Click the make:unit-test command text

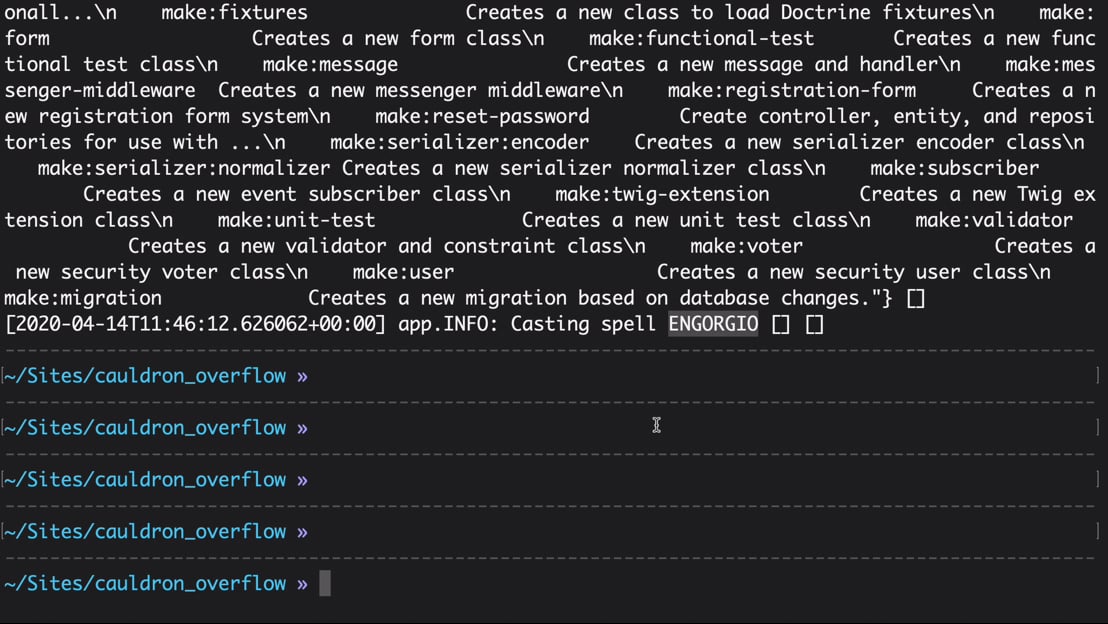296,220
